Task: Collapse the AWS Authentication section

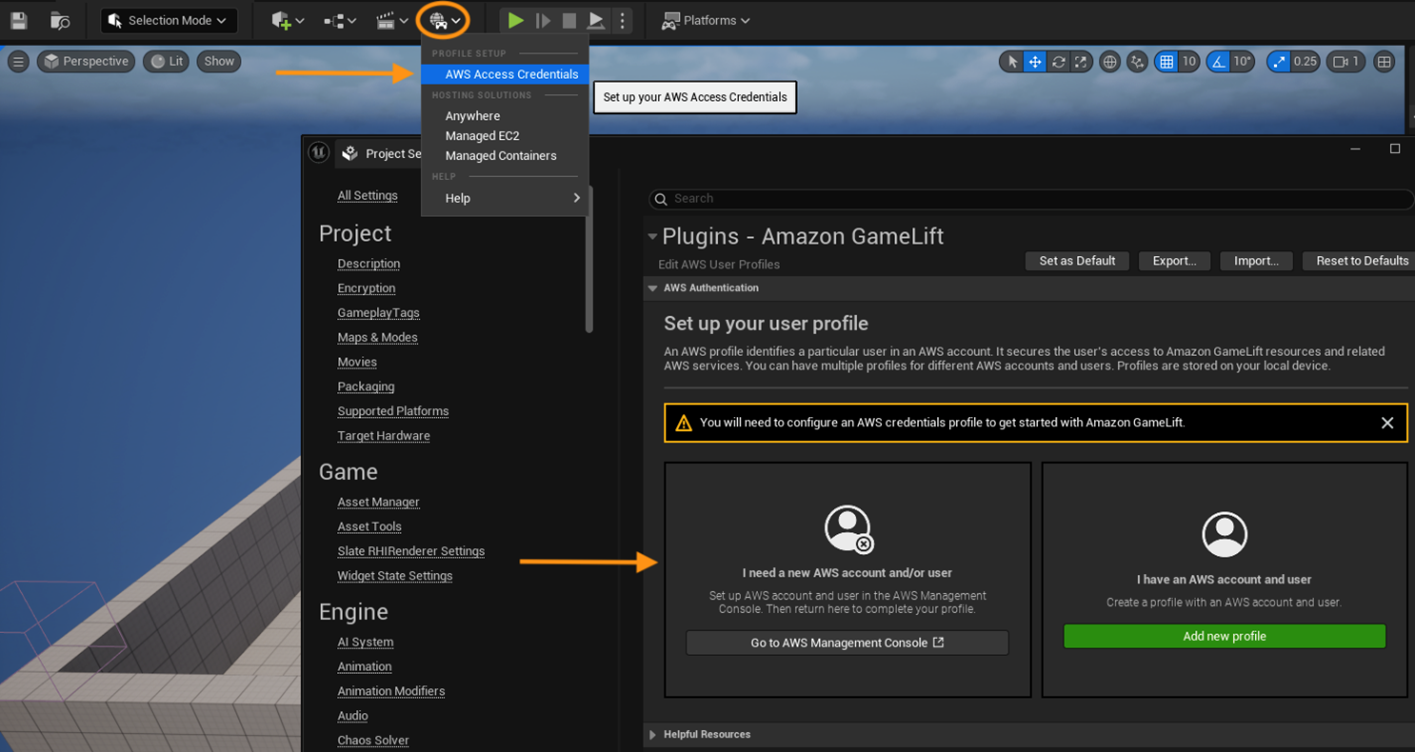Action: click(x=653, y=288)
